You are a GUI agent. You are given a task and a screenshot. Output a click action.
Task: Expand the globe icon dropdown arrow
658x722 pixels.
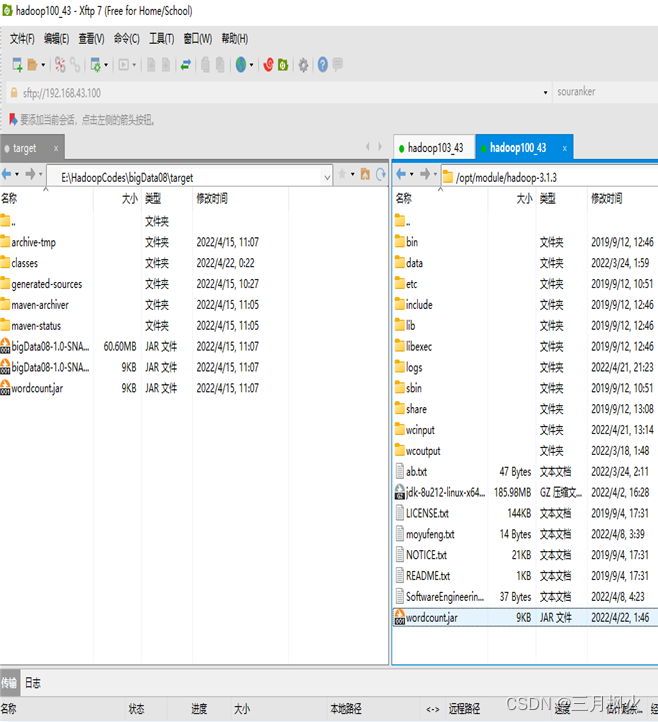click(251, 65)
